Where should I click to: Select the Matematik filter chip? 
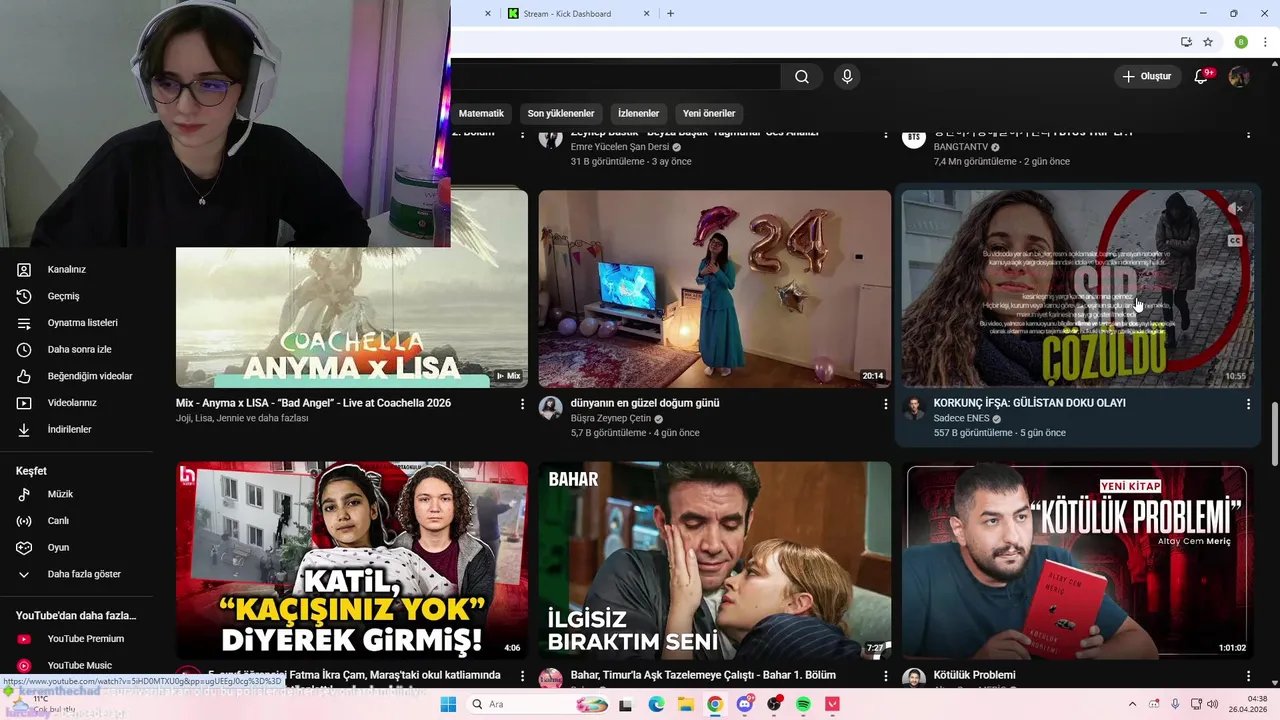click(x=481, y=113)
